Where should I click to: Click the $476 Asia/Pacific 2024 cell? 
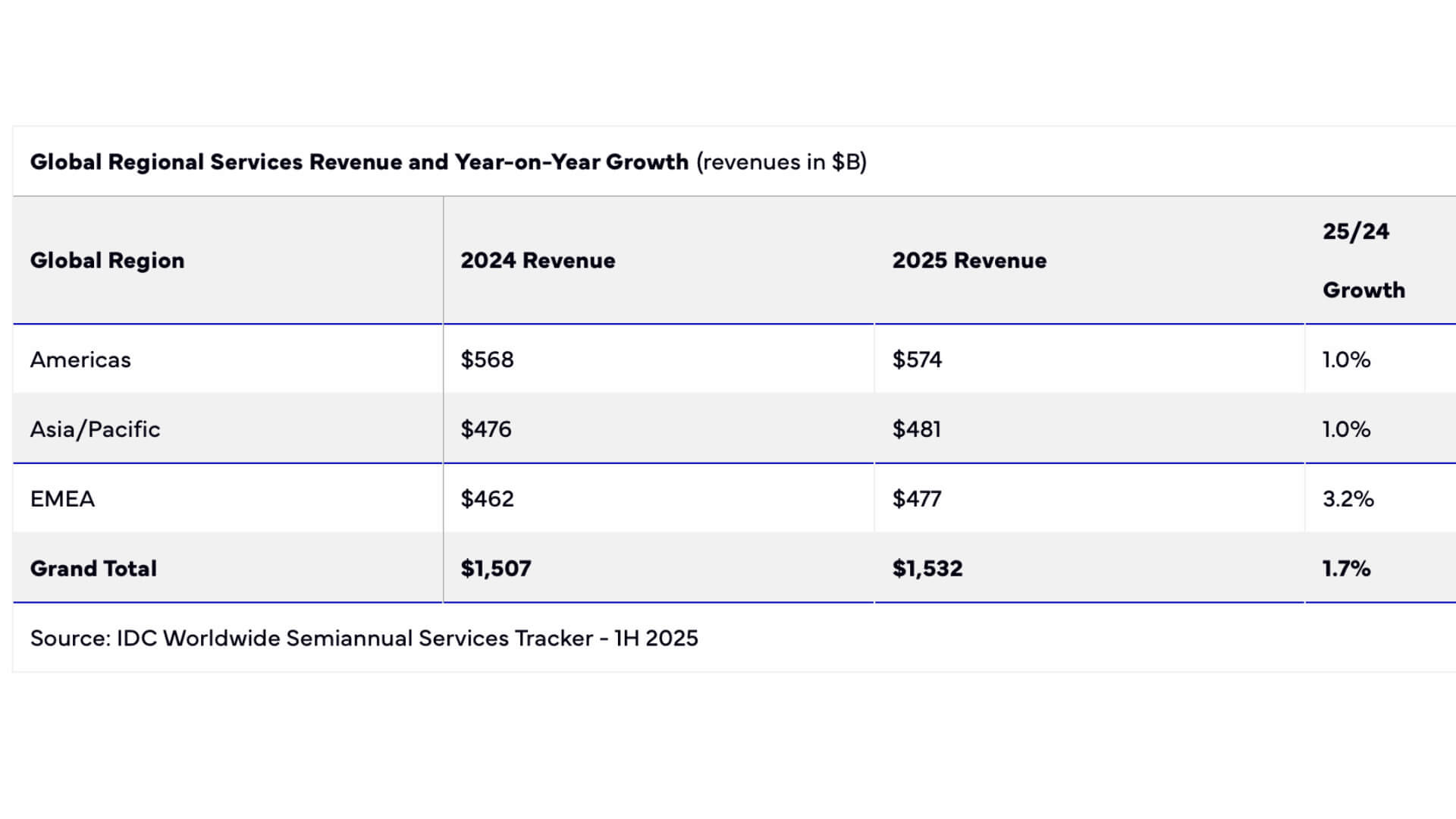pyautogui.click(x=486, y=429)
